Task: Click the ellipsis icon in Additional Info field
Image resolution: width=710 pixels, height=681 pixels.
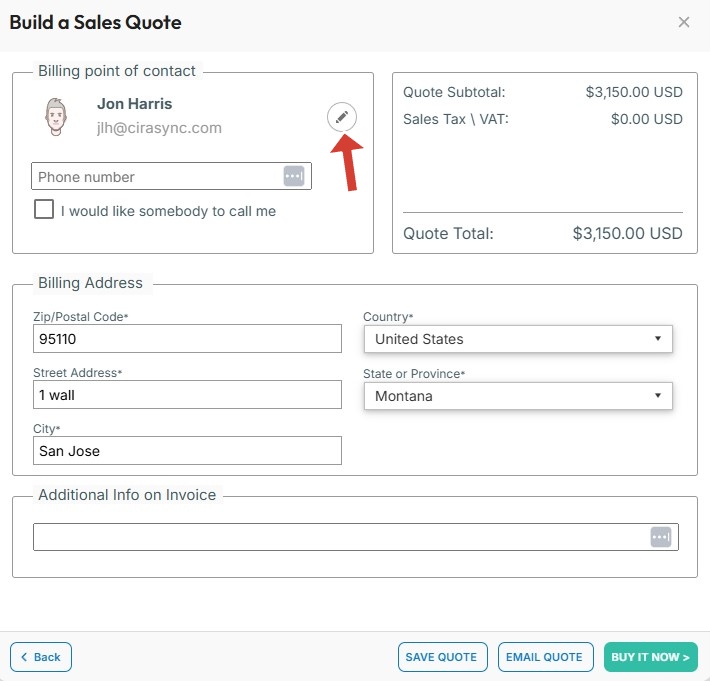Action: 660,537
